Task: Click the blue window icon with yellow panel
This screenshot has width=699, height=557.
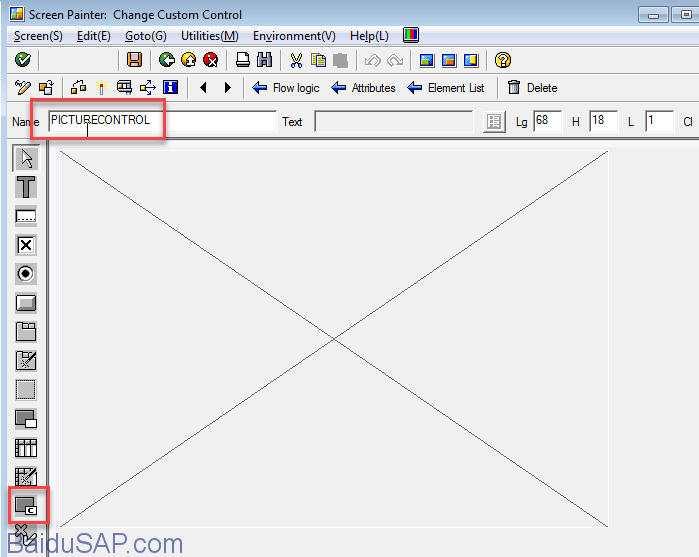Action: 471,60
